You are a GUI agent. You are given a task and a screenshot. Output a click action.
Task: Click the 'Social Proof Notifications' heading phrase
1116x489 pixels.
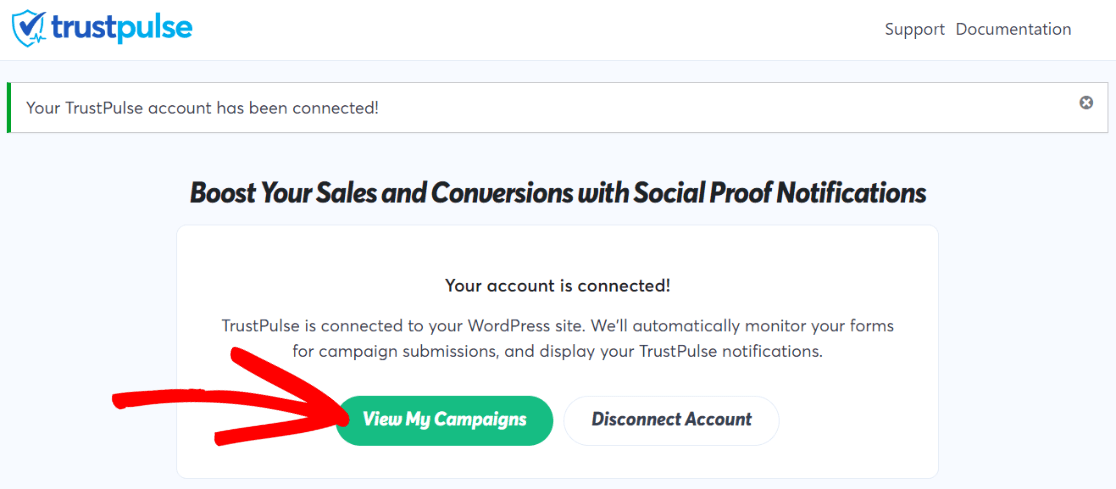tap(780, 193)
